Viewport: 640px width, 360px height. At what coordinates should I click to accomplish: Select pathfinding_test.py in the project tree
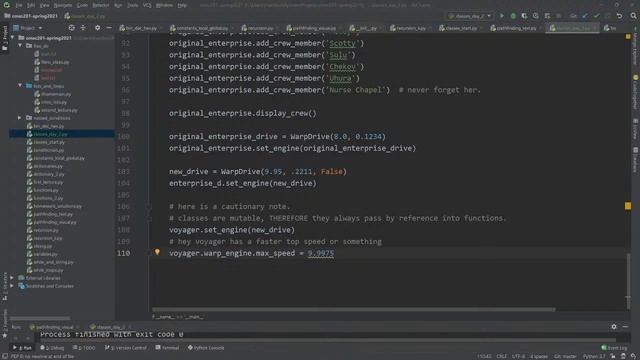pyautogui.click(x=53, y=214)
